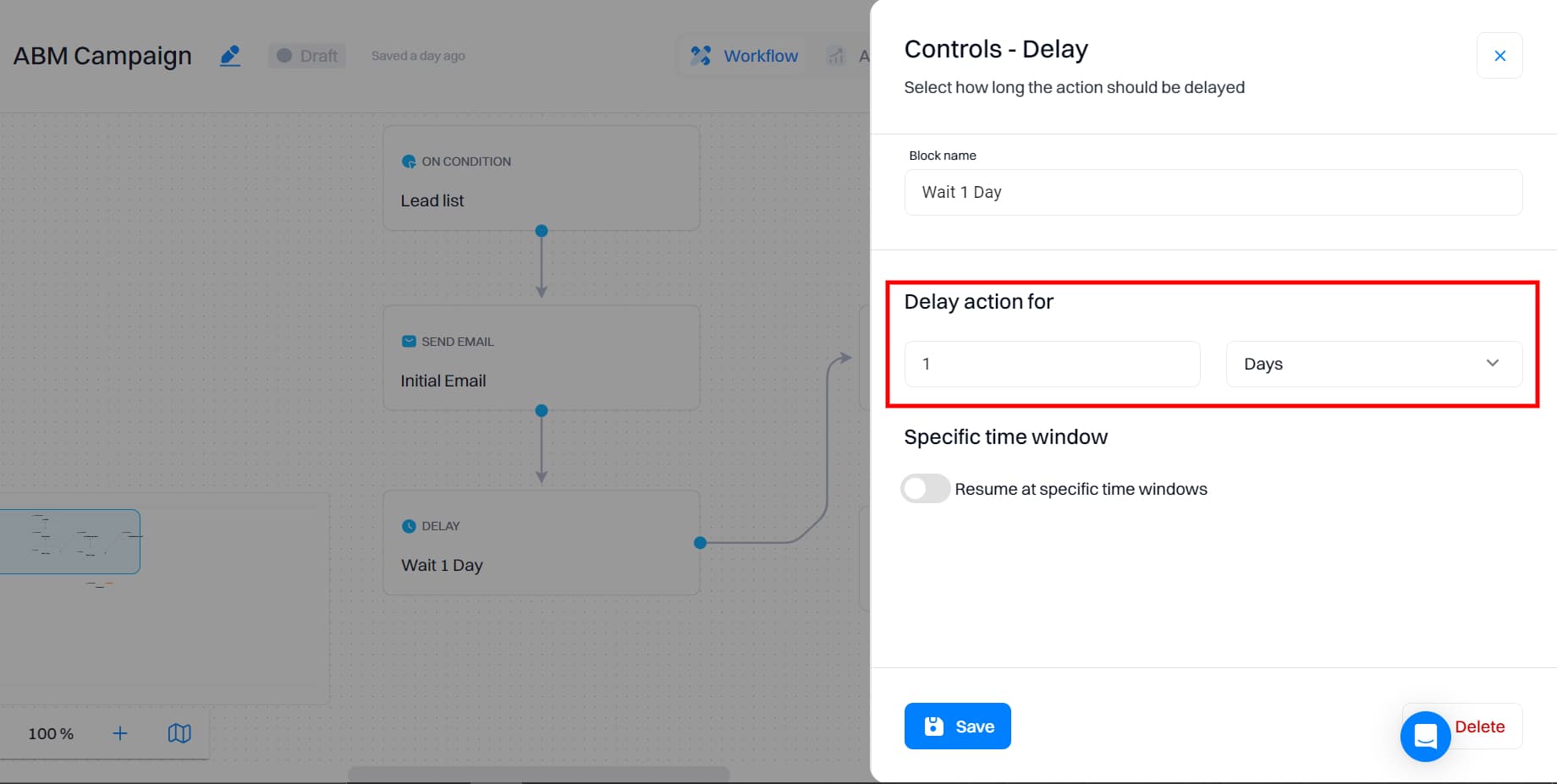Open the canvas minimap icon
Image resolution: width=1557 pixels, height=784 pixels.
[179, 733]
